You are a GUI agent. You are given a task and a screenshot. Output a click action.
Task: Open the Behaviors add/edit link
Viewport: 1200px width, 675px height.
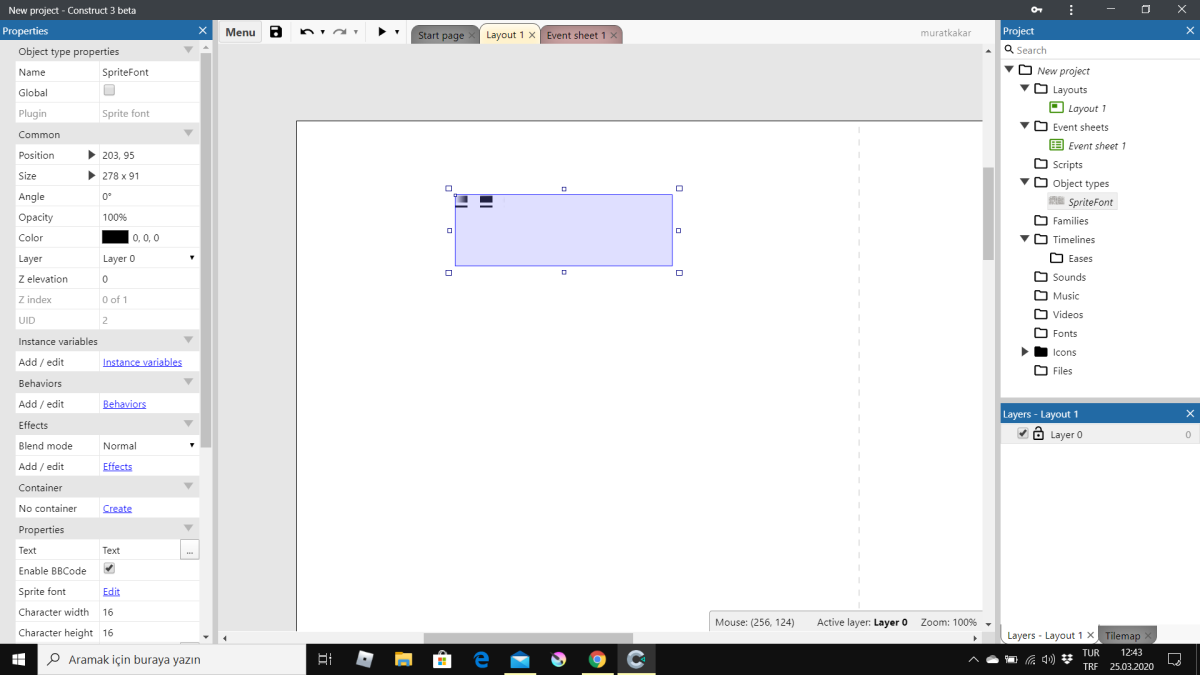click(124, 404)
